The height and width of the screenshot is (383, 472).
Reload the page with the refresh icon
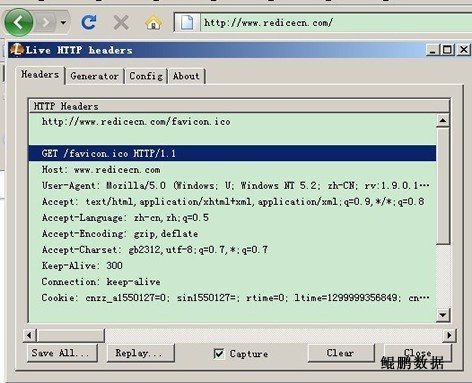pyautogui.click(x=89, y=23)
